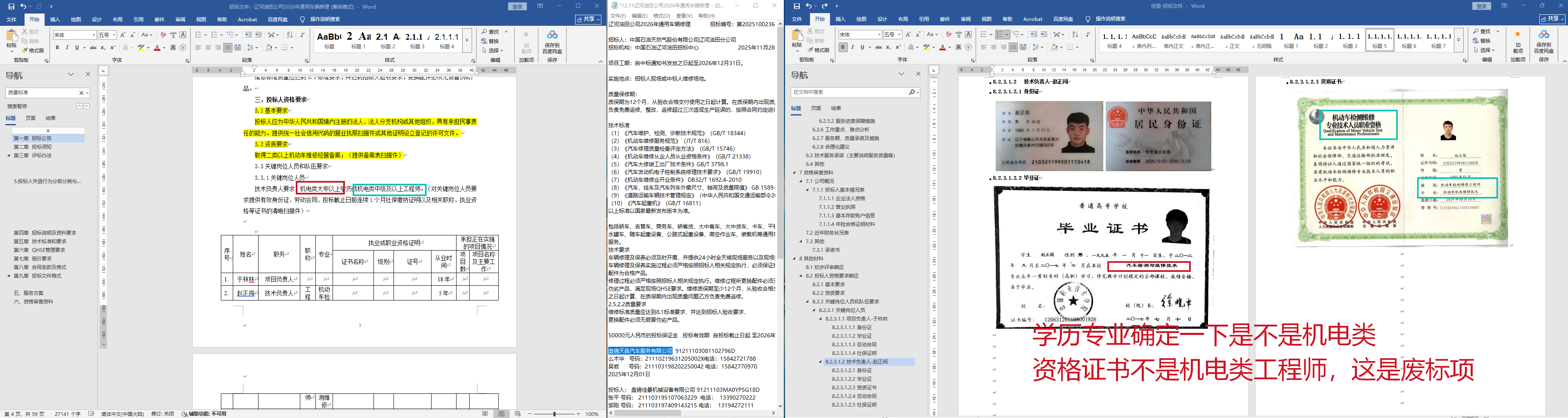Apply character border in 招标文件 Word window
The height and width of the screenshot is (418, 1568).
coord(182,35)
